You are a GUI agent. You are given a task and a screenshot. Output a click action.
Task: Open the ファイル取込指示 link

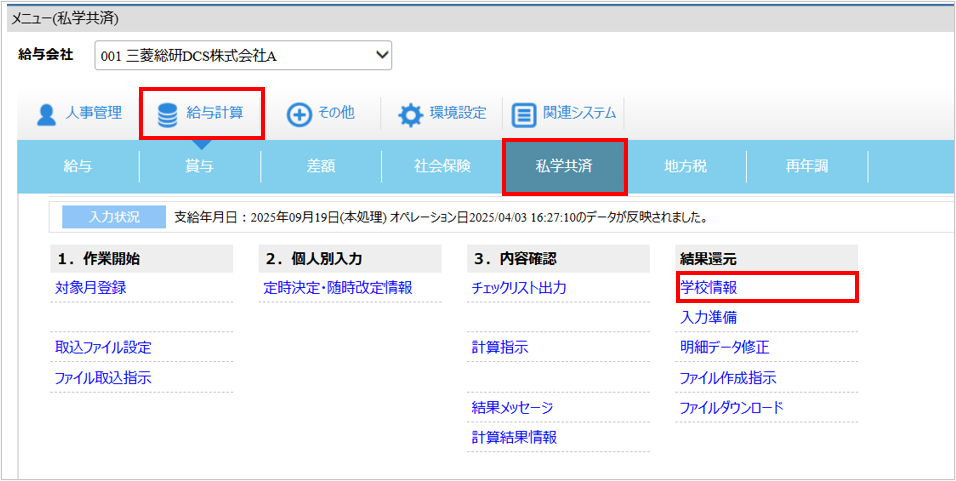click(102, 378)
